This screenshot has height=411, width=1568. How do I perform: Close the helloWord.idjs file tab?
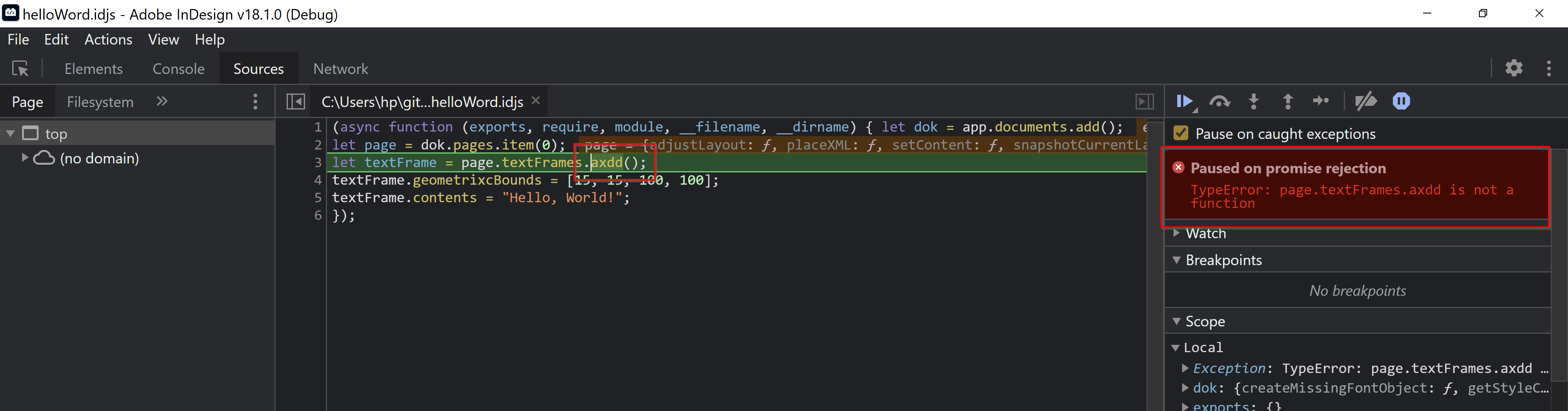click(x=536, y=101)
